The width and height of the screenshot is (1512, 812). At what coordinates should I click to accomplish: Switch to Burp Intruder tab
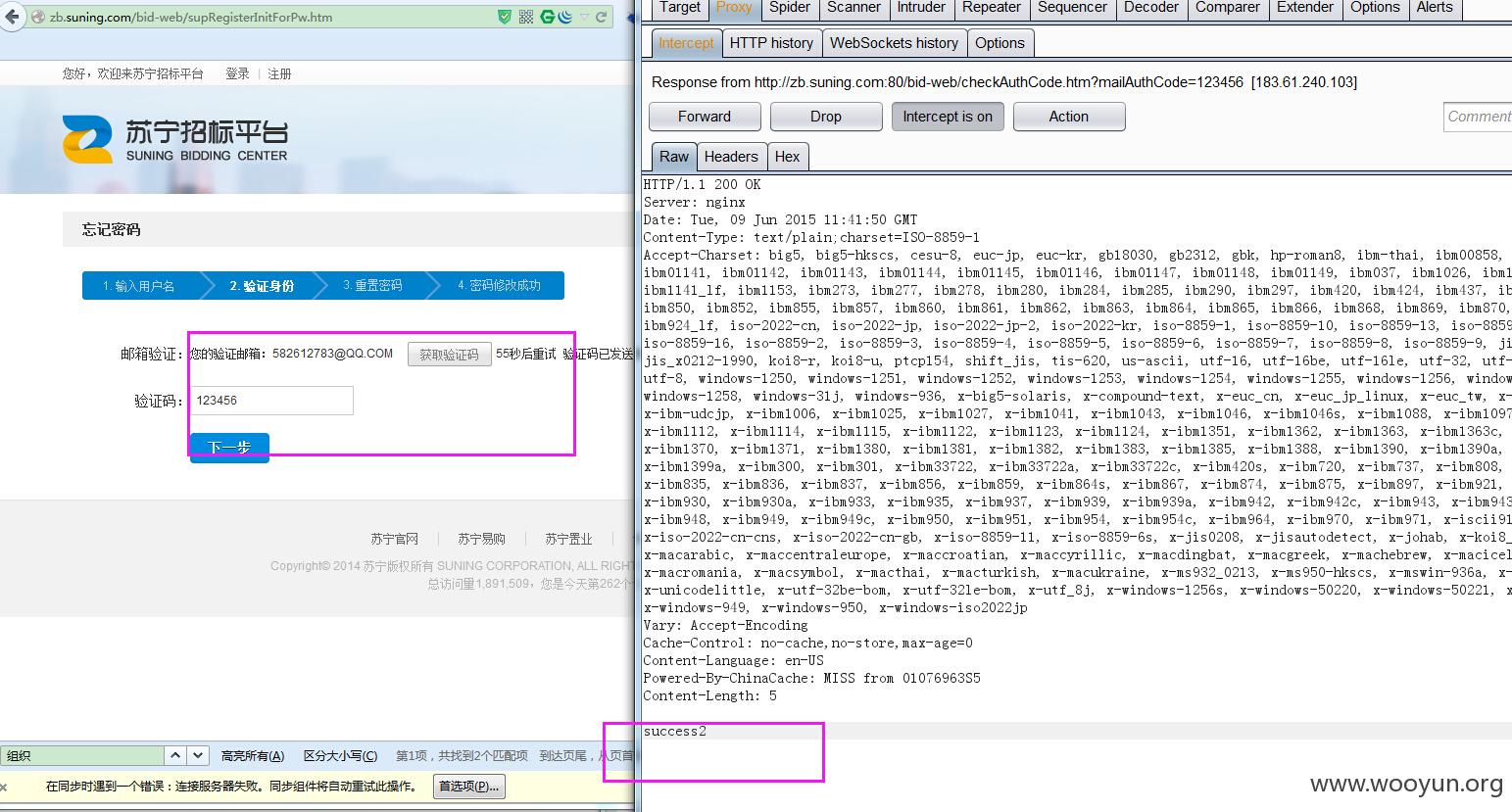921,8
